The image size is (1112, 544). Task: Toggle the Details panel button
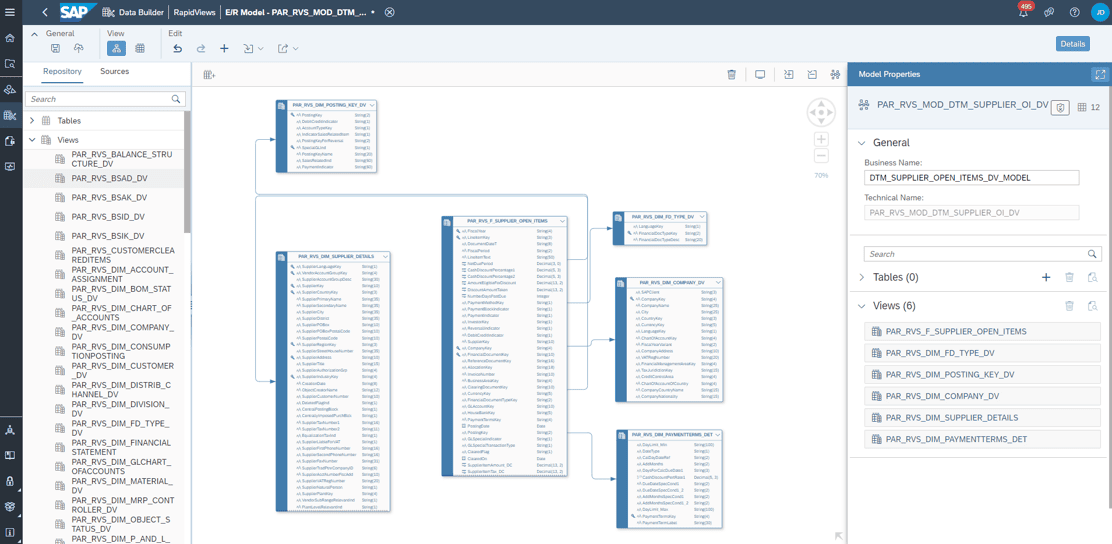coord(1072,44)
